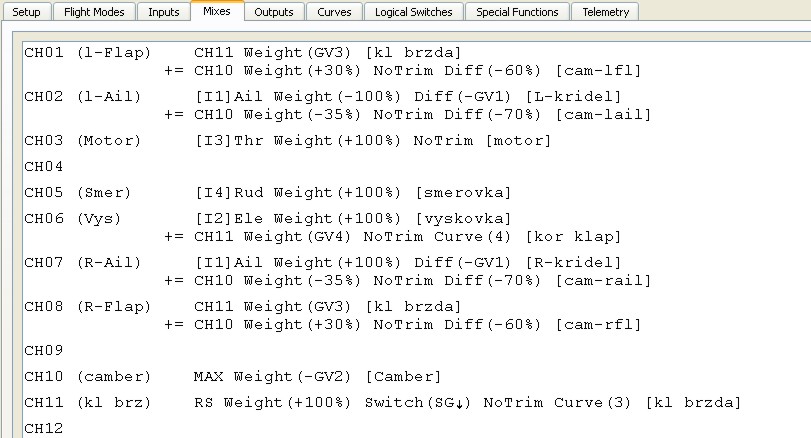811x438 pixels.
Task: Select CH11 kl brz Switch(SG) mix
Action: tap(467, 403)
